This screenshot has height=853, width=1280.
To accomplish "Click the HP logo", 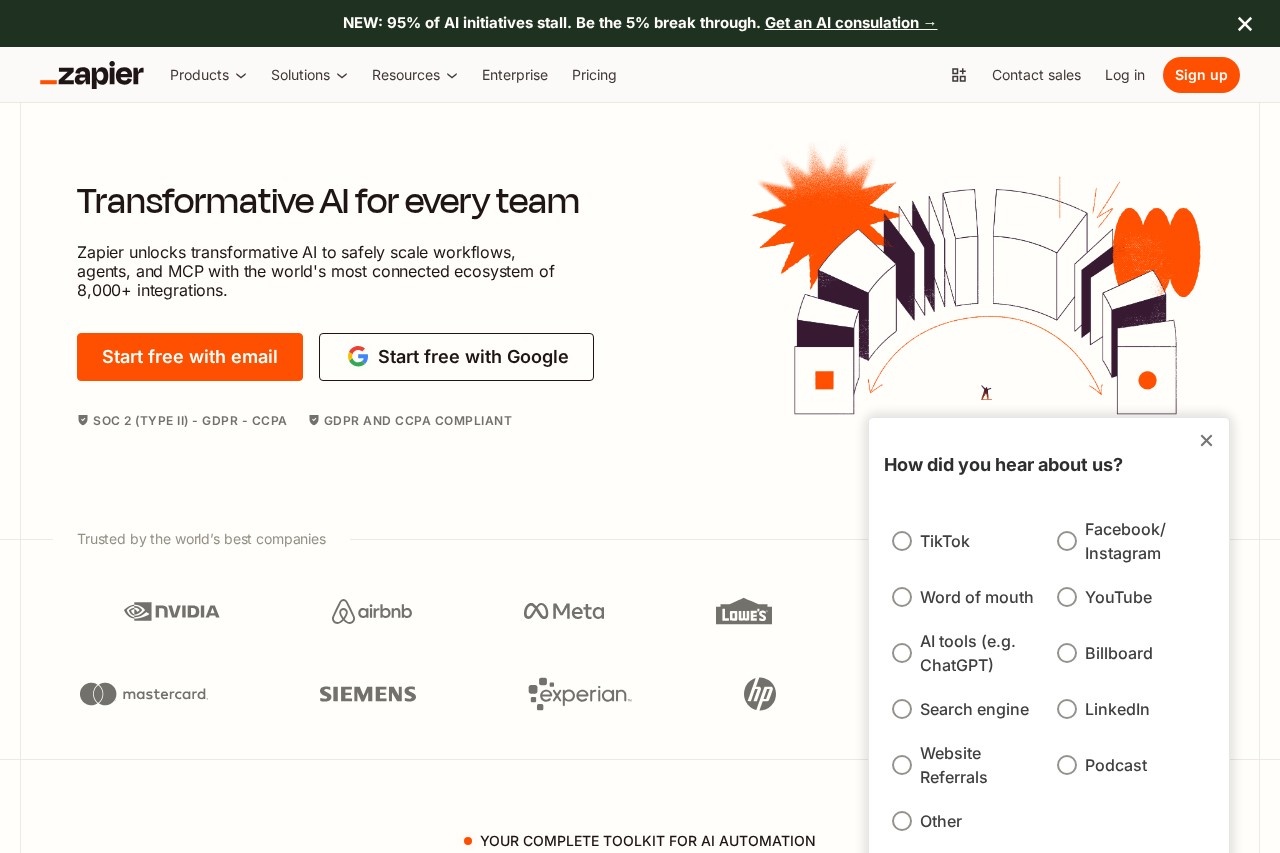I will pos(760,693).
